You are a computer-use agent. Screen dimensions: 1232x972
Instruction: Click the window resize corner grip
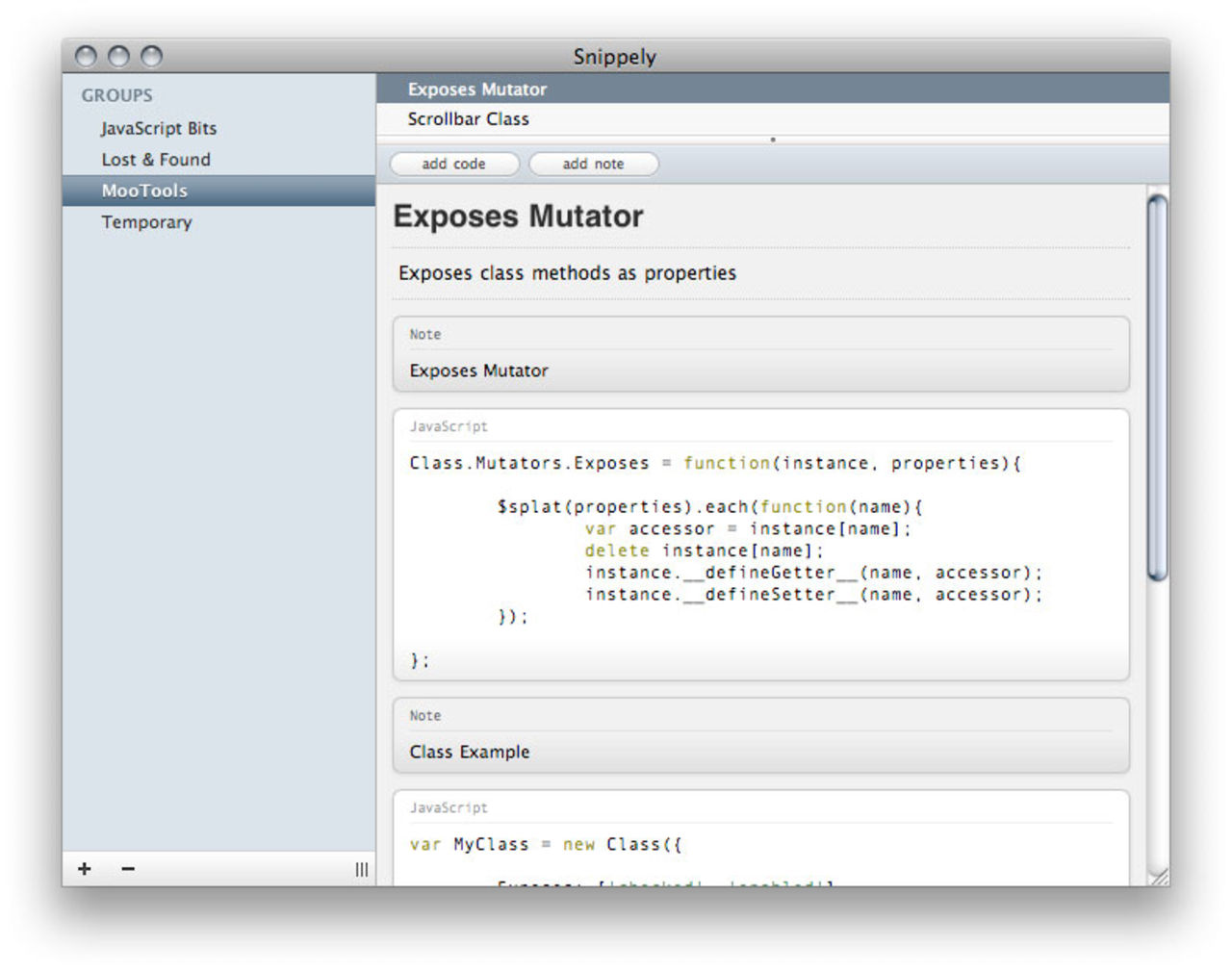click(1160, 876)
